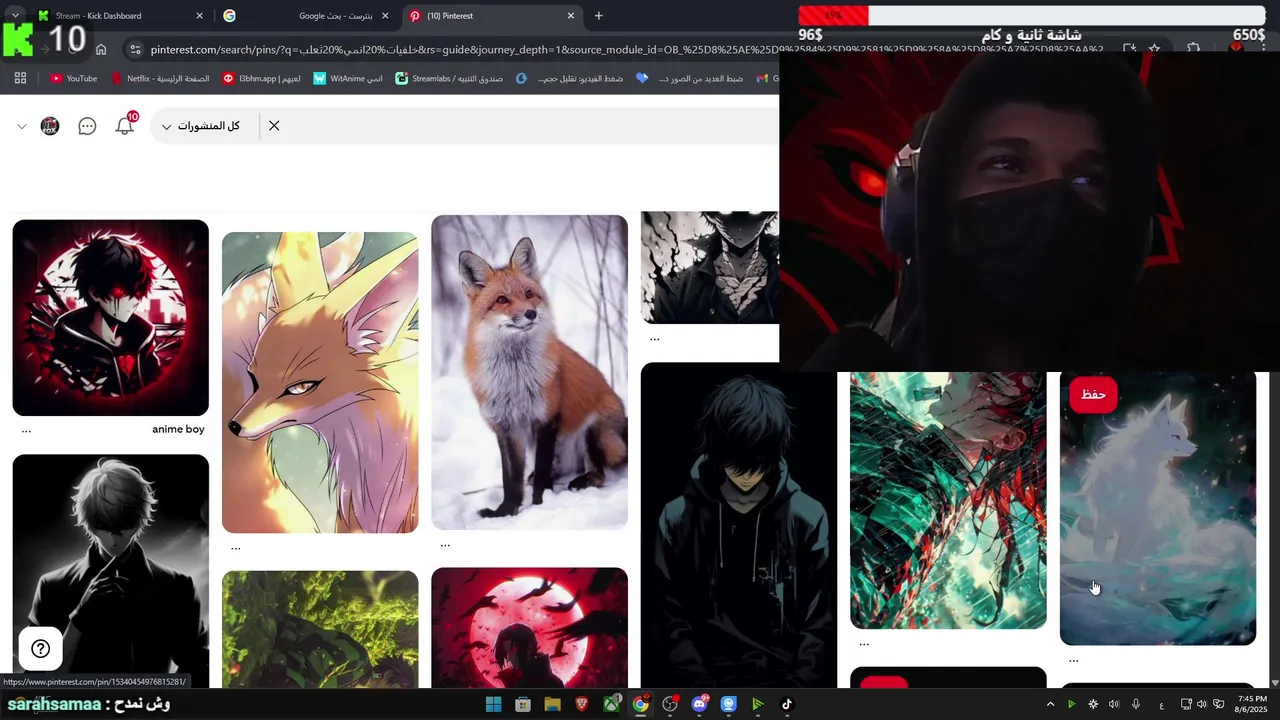Open Chrome from taskbar
Screen dimensions: 1280x720
(x=640, y=704)
